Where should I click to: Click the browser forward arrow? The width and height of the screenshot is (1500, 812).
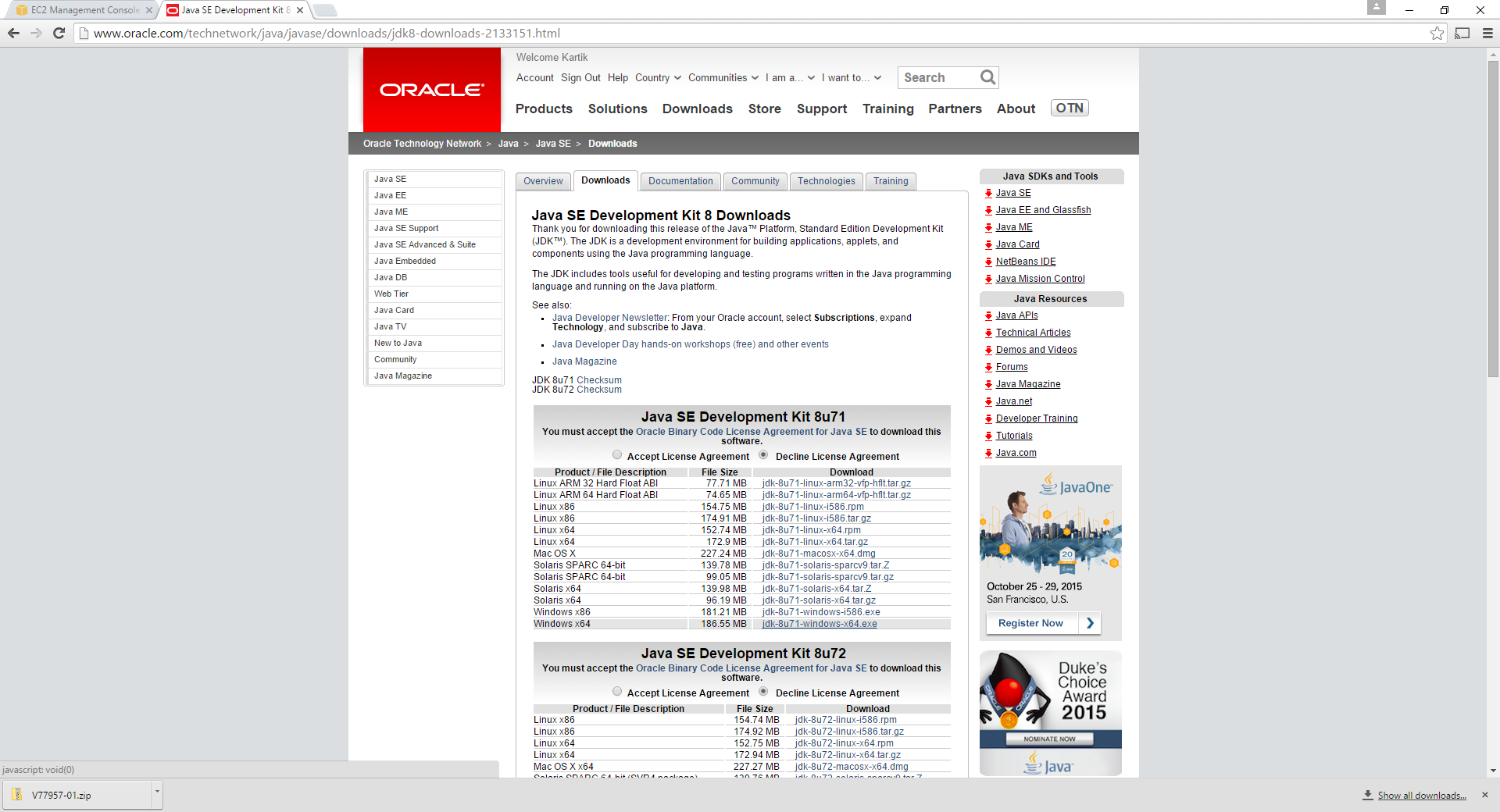(x=36, y=33)
